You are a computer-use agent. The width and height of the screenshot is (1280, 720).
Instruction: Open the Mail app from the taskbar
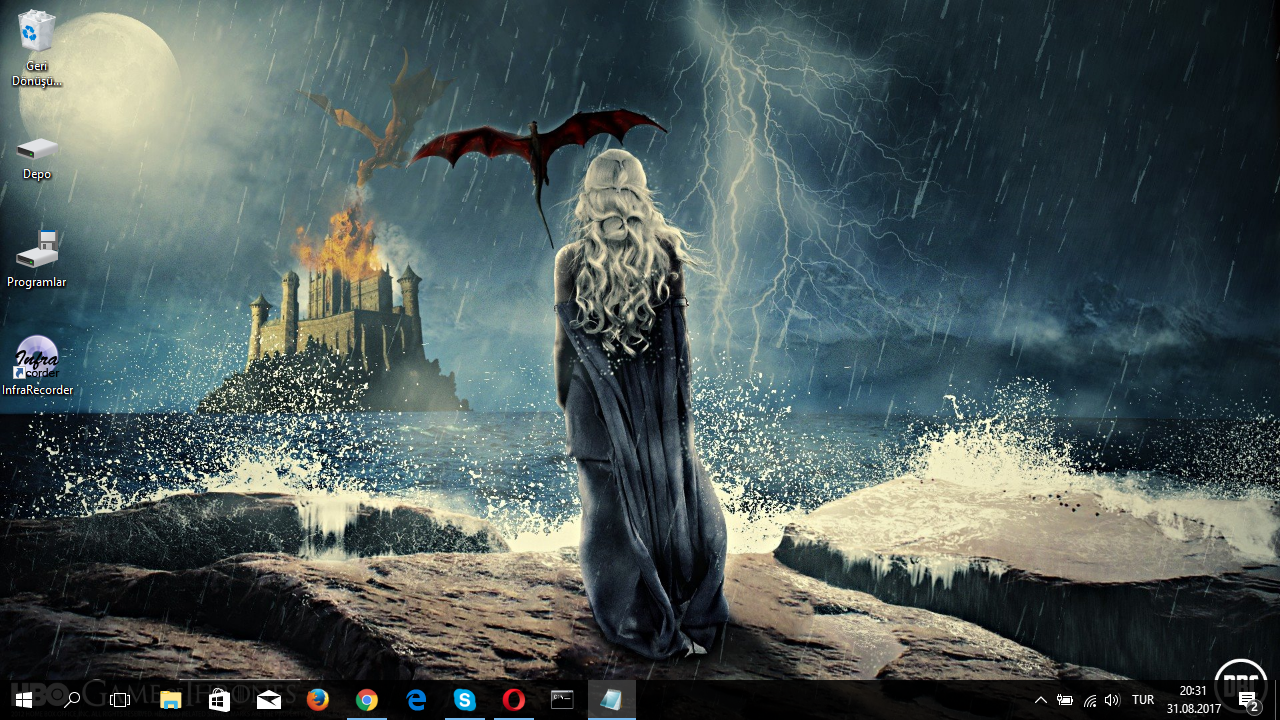(269, 700)
